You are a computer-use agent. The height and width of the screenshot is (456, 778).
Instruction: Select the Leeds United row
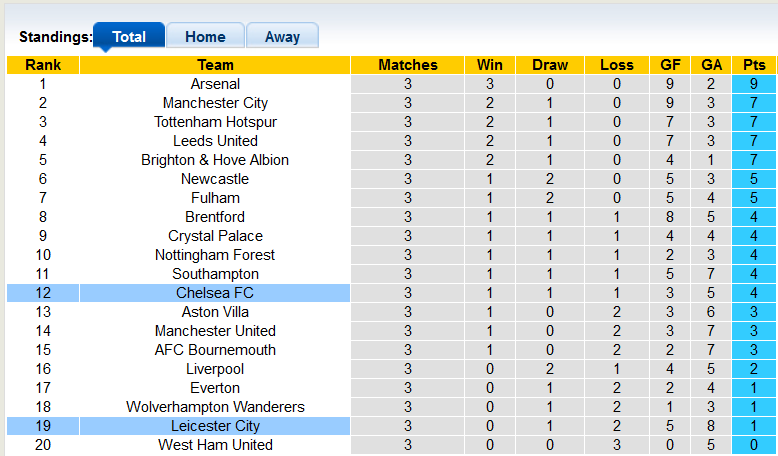pos(215,141)
